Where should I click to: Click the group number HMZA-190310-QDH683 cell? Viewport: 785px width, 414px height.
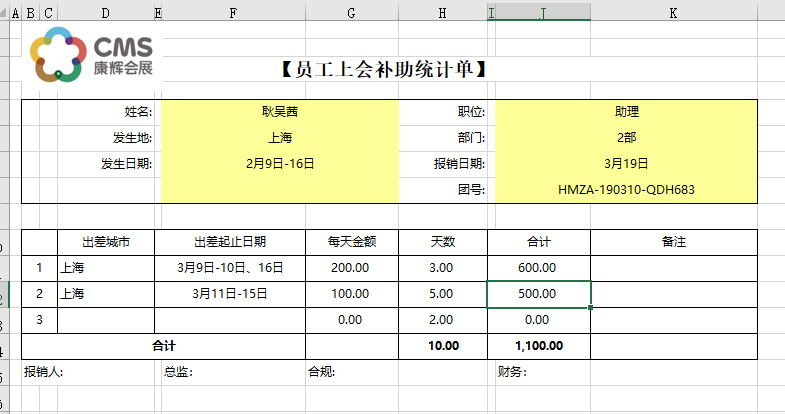pos(626,189)
